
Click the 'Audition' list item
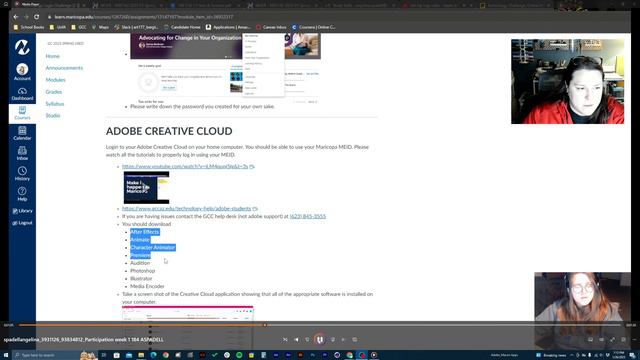click(x=140, y=263)
